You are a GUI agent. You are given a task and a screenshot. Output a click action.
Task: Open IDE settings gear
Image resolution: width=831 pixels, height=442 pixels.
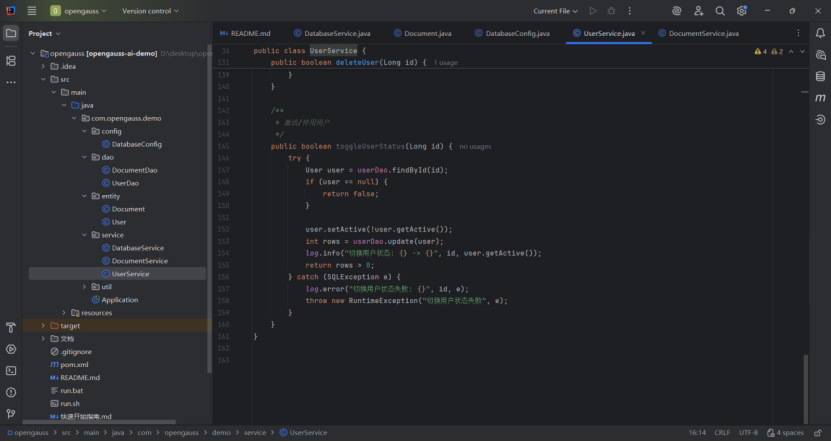pyautogui.click(x=741, y=11)
